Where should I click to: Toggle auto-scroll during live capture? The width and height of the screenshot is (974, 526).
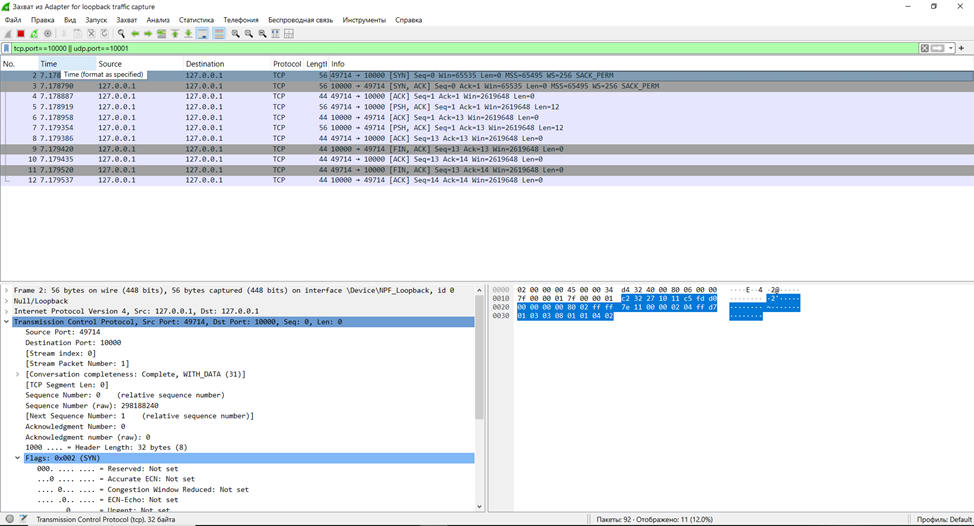coord(202,33)
